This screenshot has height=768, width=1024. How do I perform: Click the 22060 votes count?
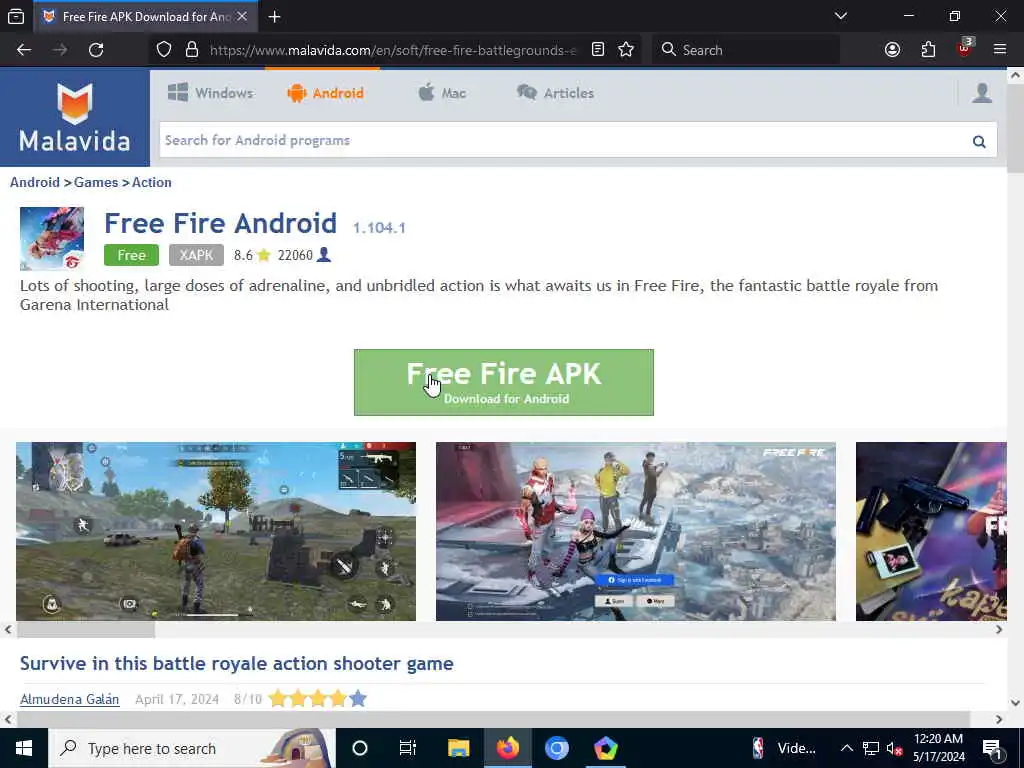(295, 255)
